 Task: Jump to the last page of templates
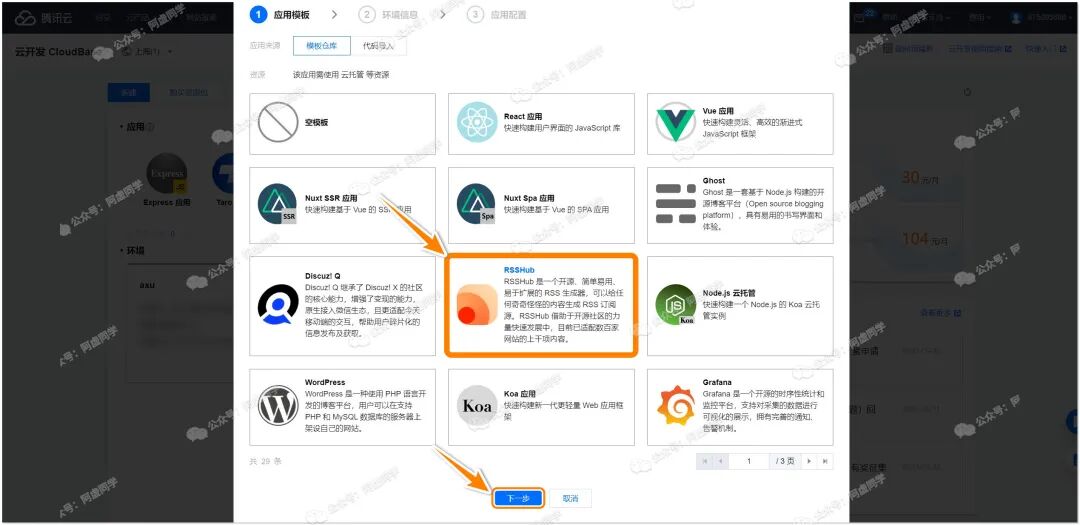click(824, 461)
